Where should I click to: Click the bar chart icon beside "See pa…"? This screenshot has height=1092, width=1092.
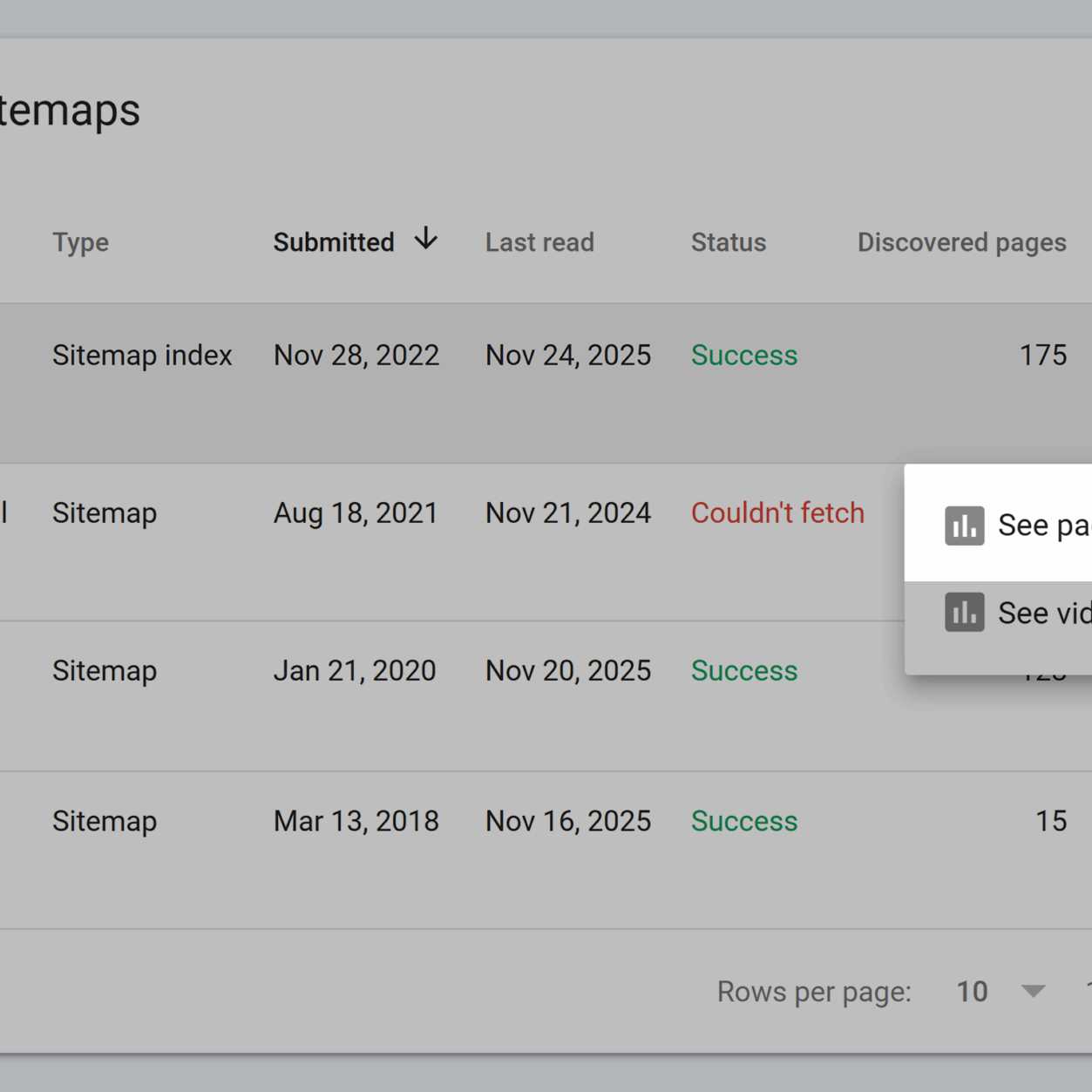click(x=964, y=526)
